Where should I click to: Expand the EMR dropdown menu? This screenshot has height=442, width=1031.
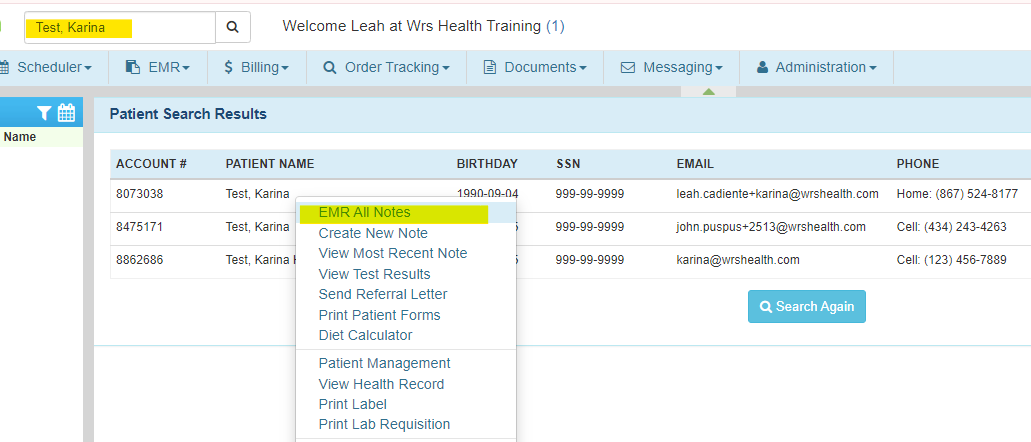pos(158,67)
